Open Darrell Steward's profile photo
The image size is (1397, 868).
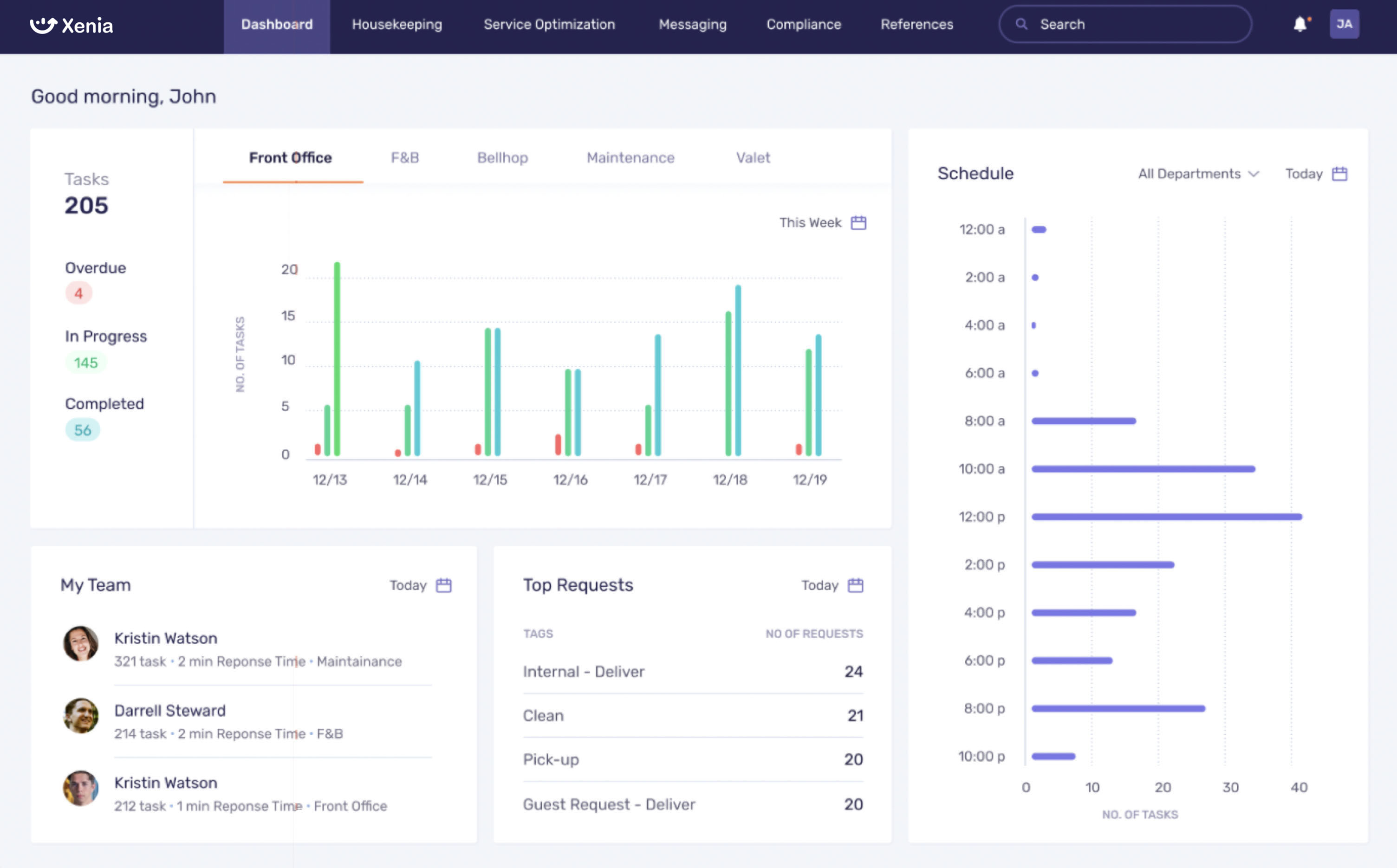(x=80, y=715)
